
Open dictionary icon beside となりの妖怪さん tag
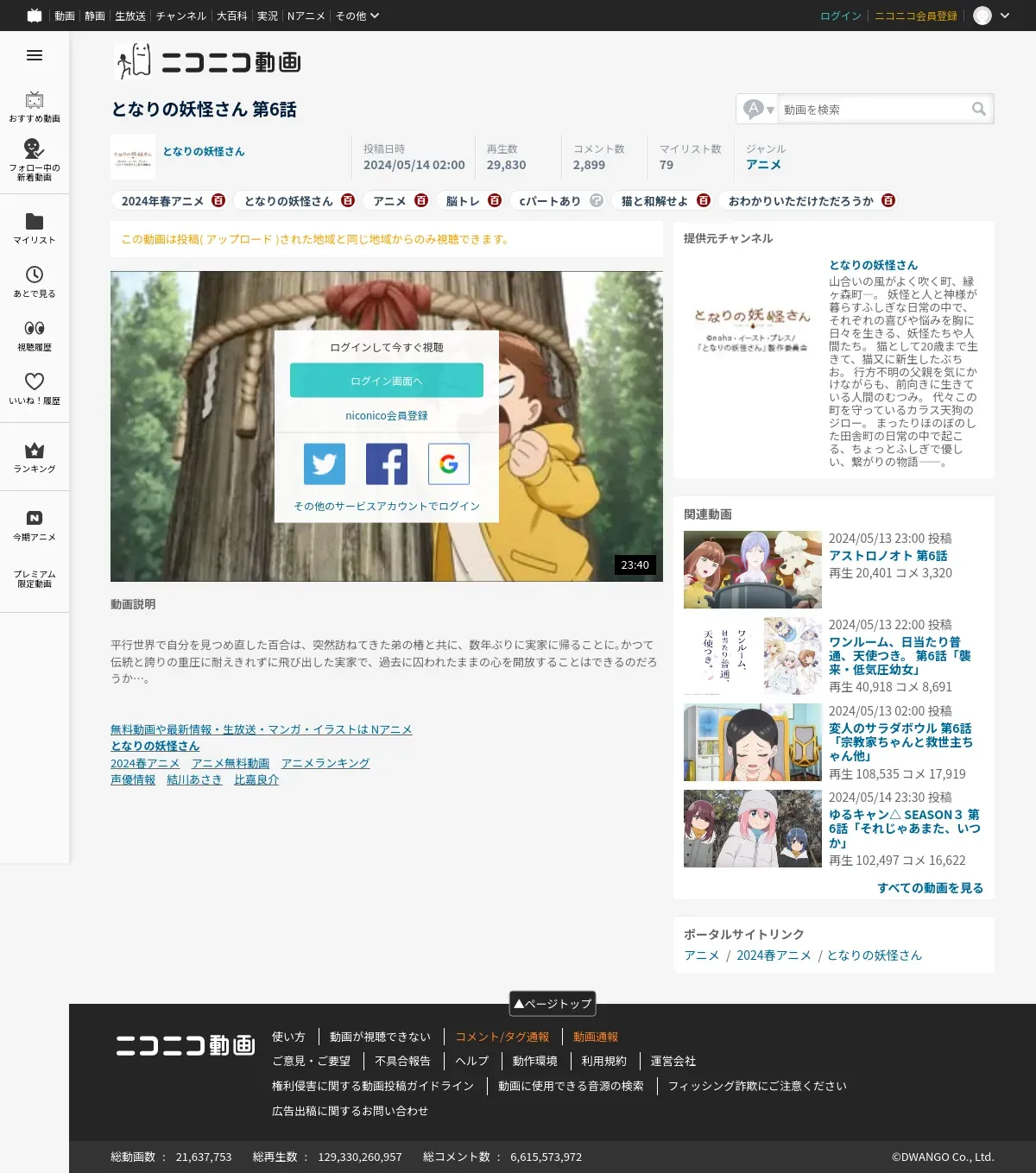[348, 200]
